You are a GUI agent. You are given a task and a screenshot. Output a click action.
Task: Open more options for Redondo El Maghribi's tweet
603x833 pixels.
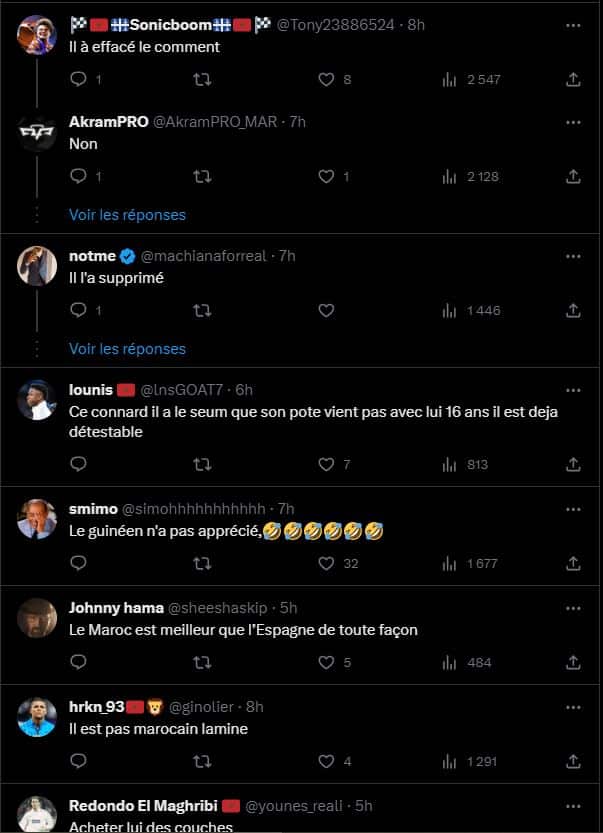coord(573,805)
